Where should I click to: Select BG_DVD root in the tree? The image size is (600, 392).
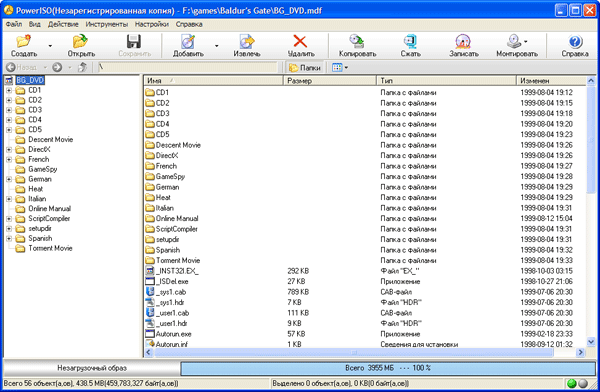pyautogui.click(x=30, y=80)
